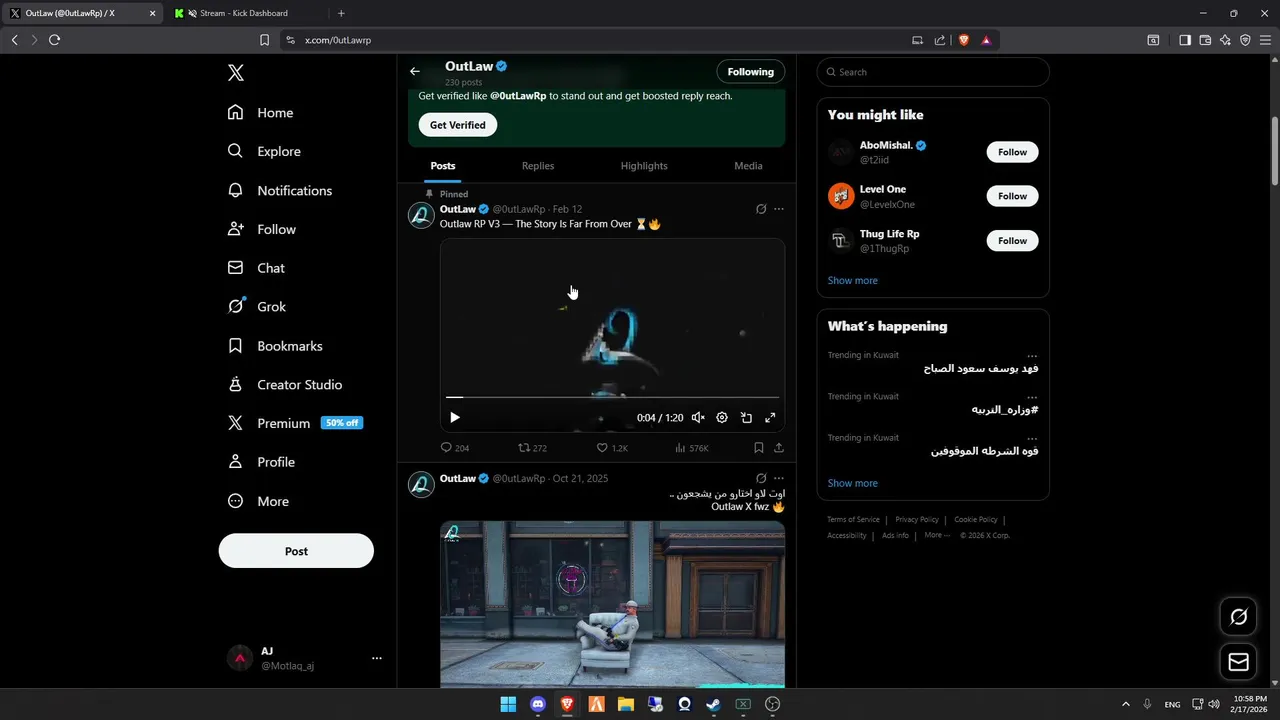Switch to the Replies tab

[x=538, y=166]
